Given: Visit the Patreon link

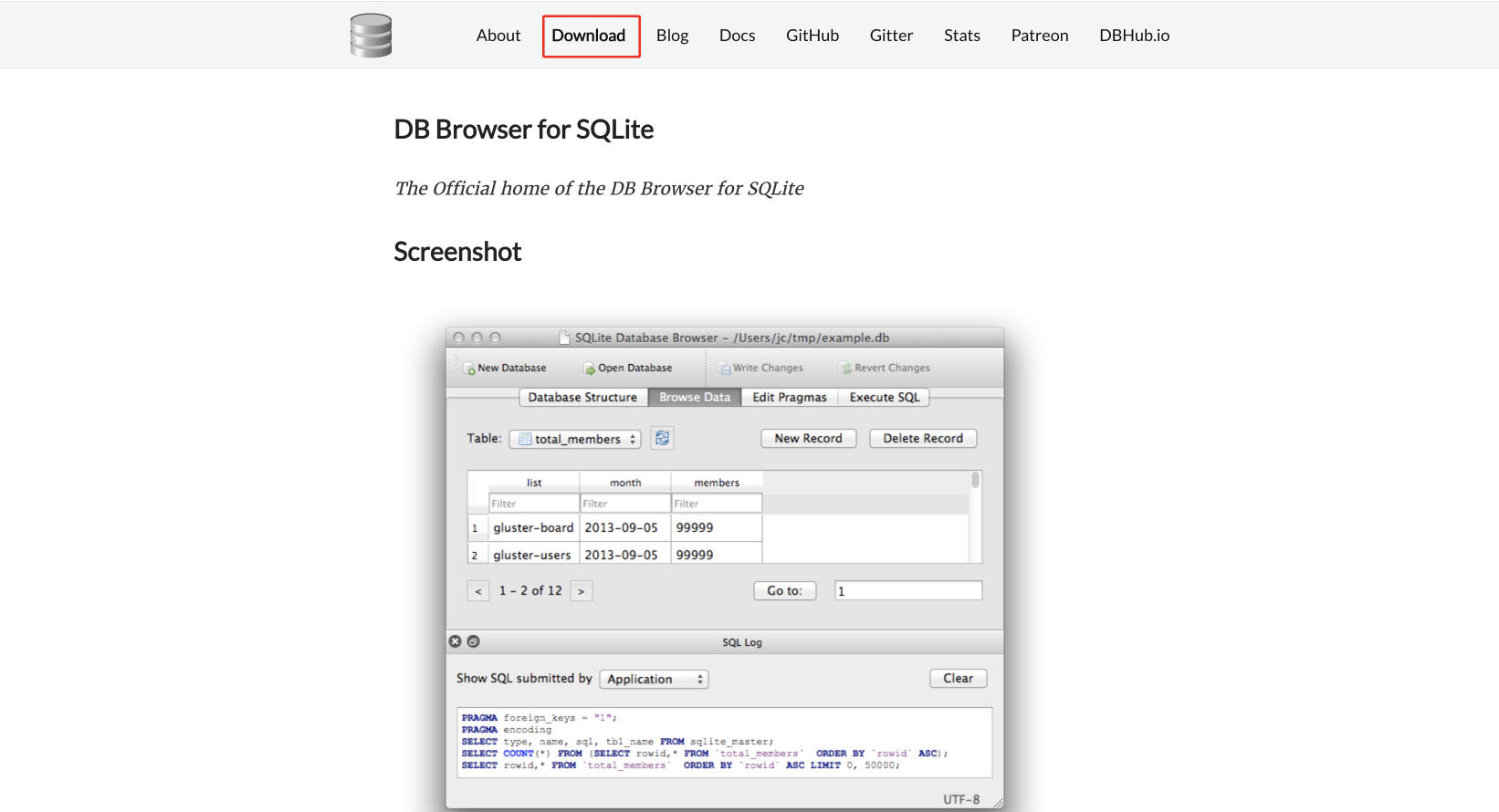Looking at the screenshot, I should point(1040,36).
